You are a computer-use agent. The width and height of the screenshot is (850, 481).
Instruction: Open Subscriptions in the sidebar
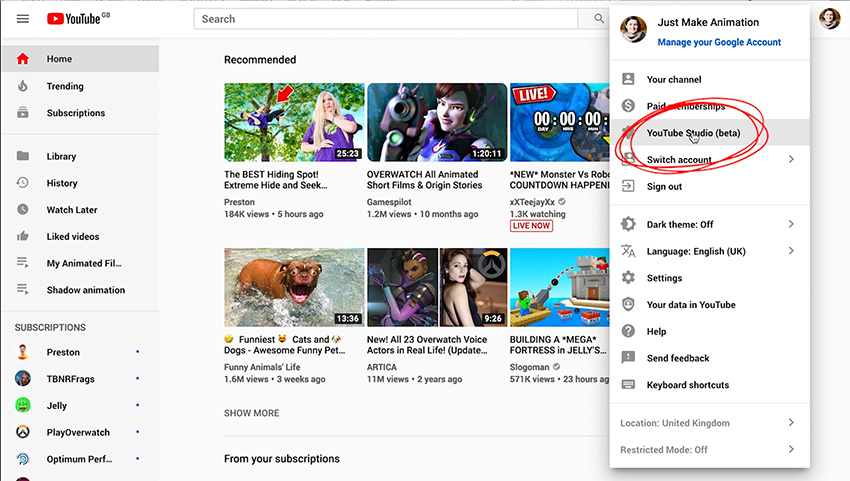click(80, 113)
